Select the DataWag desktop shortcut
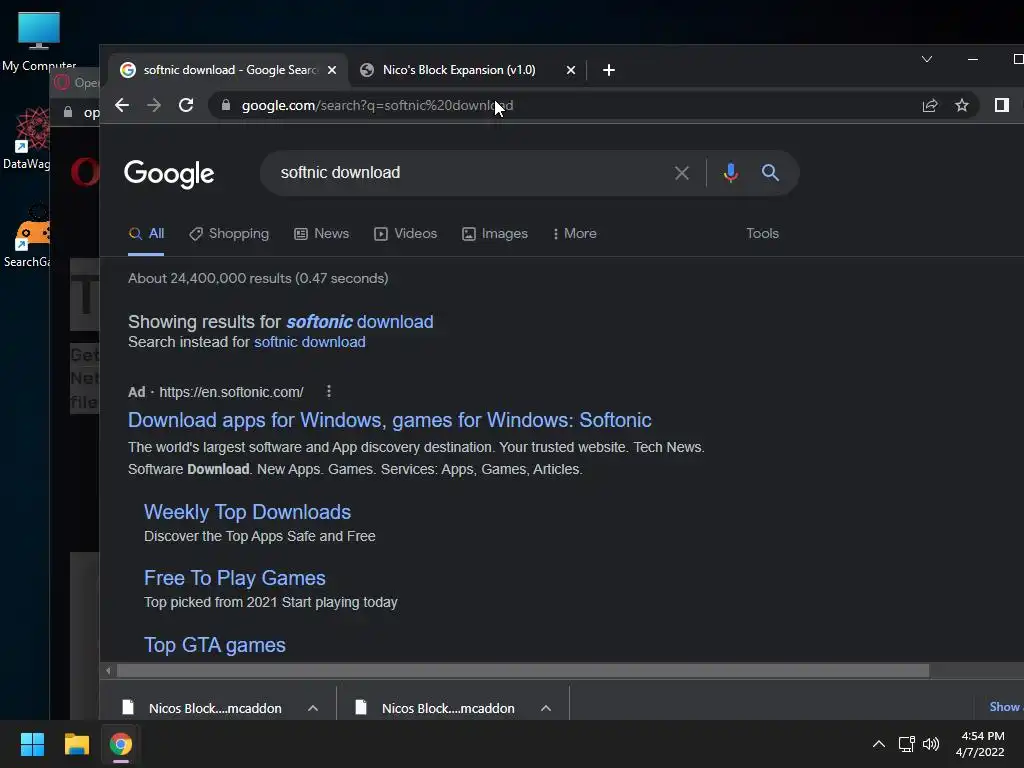This screenshot has height=768, width=1024. click(x=27, y=139)
